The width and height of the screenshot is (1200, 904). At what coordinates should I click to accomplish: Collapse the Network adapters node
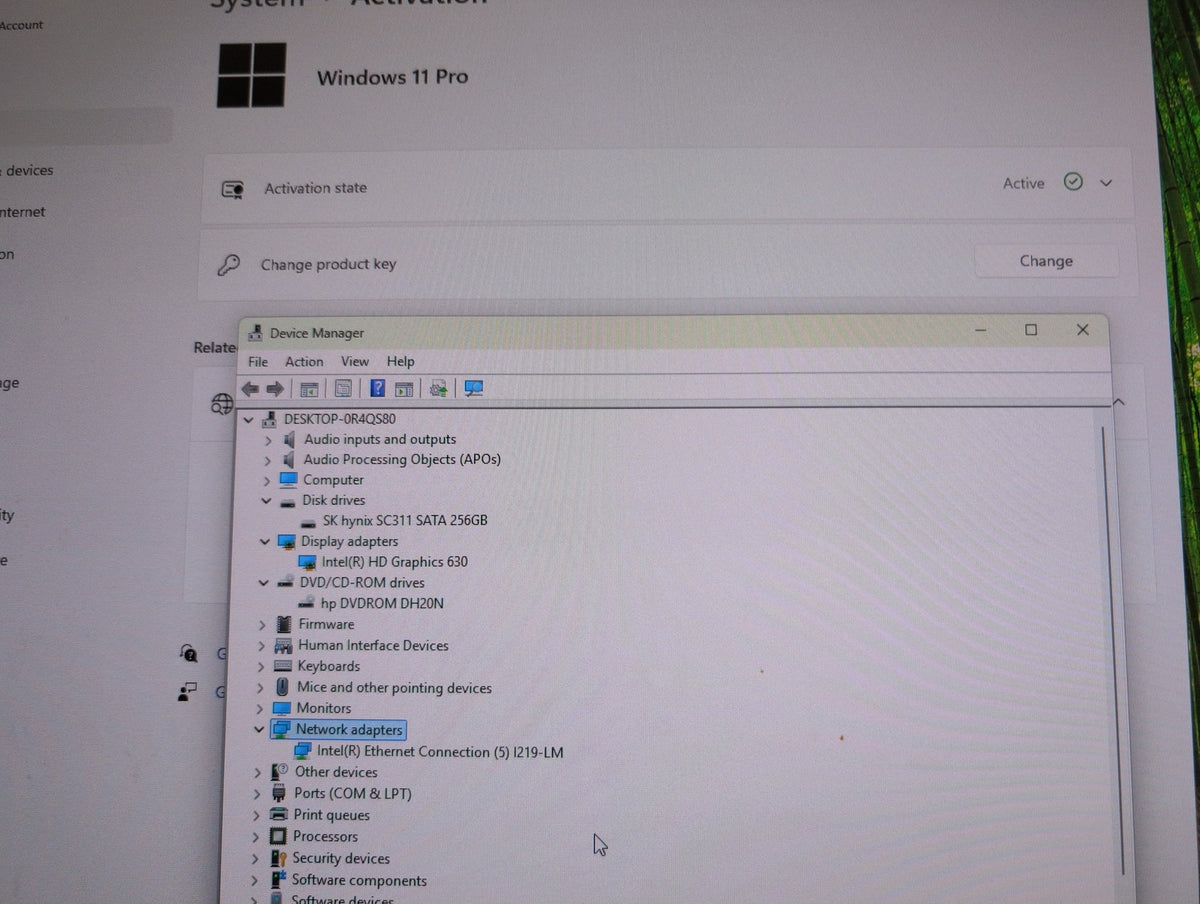pos(258,730)
